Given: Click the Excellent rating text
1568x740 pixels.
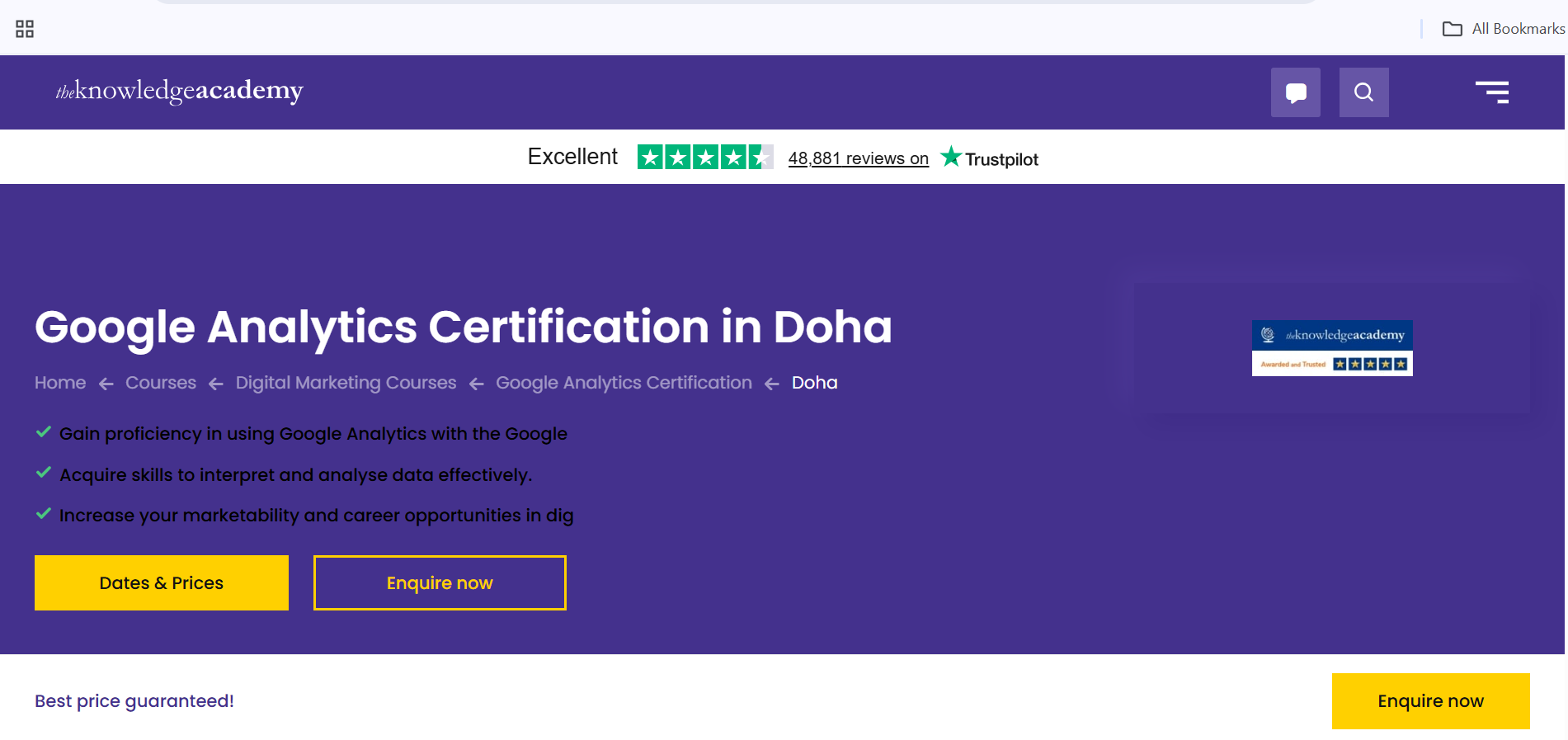Looking at the screenshot, I should pyautogui.click(x=572, y=157).
